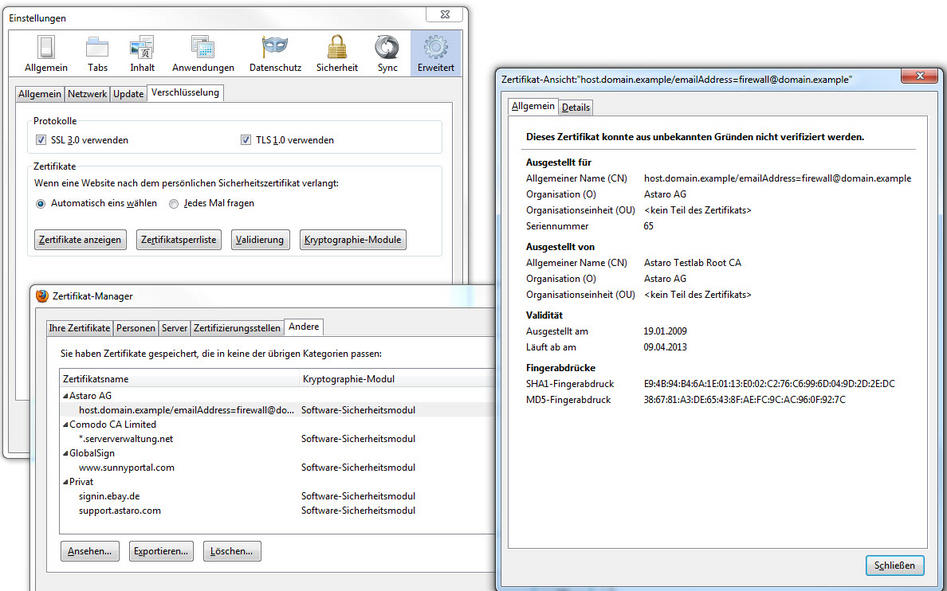Collapse the Privat tree group

(x=65, y=482)
